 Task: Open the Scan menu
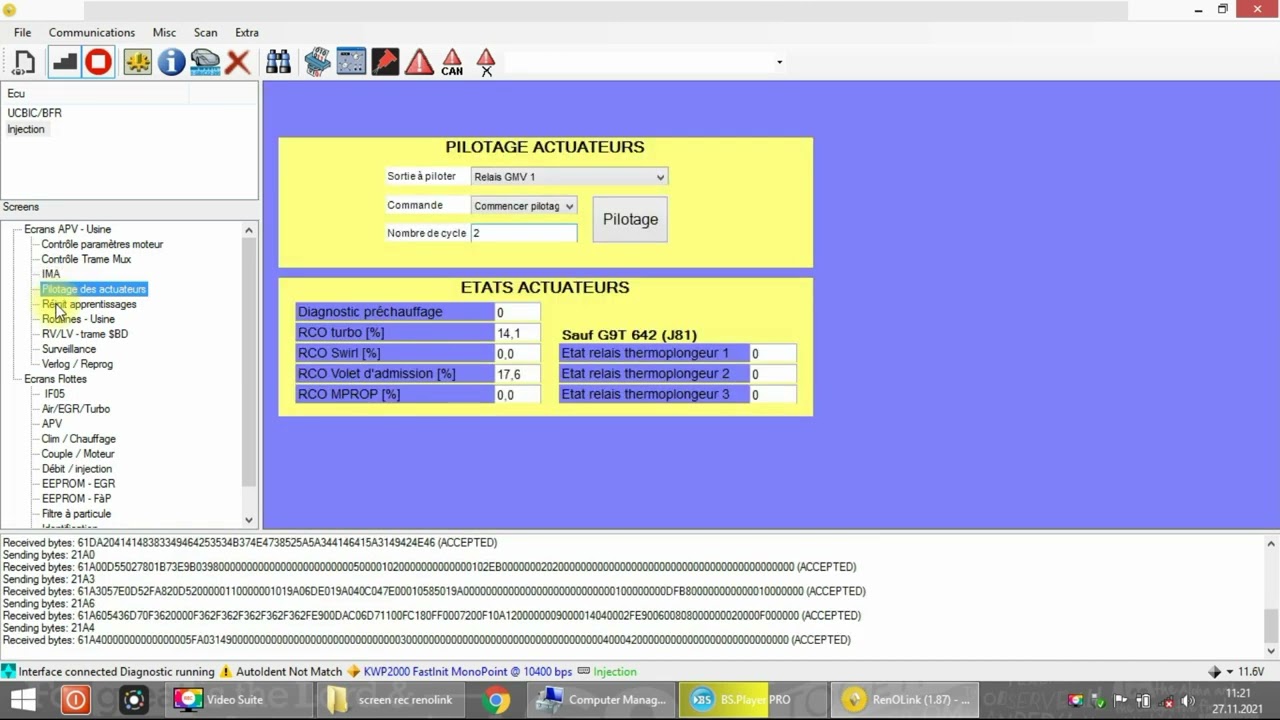(x=205, y=33)
